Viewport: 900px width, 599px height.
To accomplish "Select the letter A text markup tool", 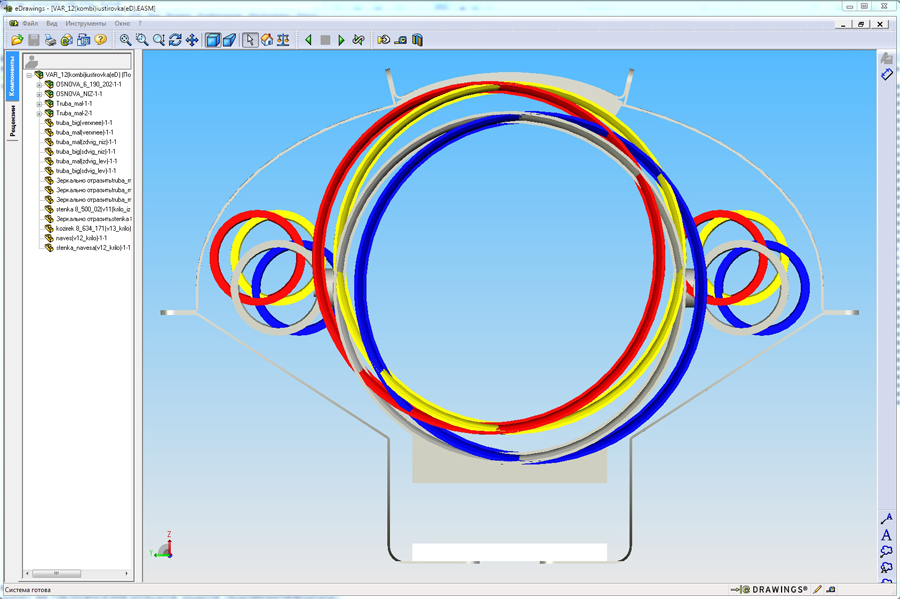I will pos(886,535).
